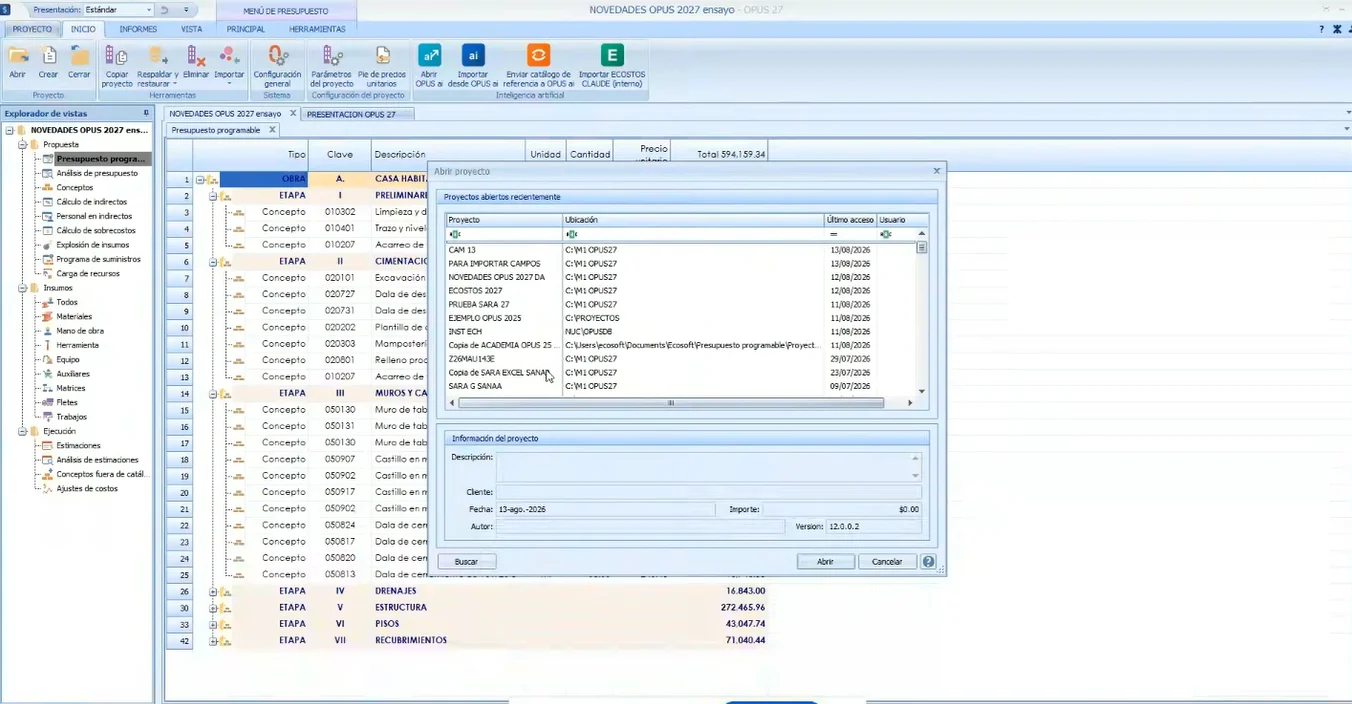
Task: Open Ajustes de costos view
Action: pyautogui.click(x=87, y=488)
